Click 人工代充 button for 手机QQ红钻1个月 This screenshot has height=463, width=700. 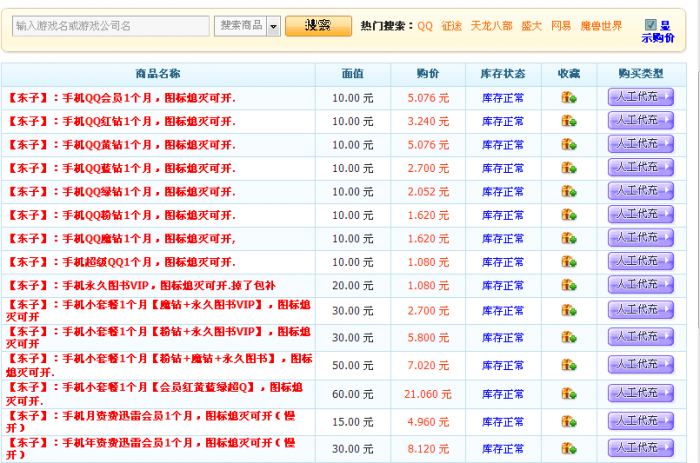641,121
